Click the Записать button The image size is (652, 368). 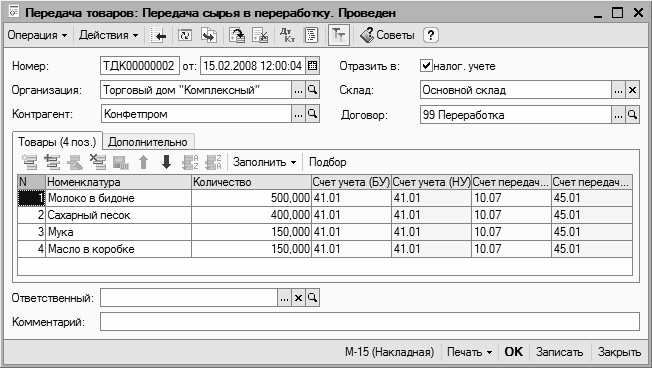[x=559, y=352]
